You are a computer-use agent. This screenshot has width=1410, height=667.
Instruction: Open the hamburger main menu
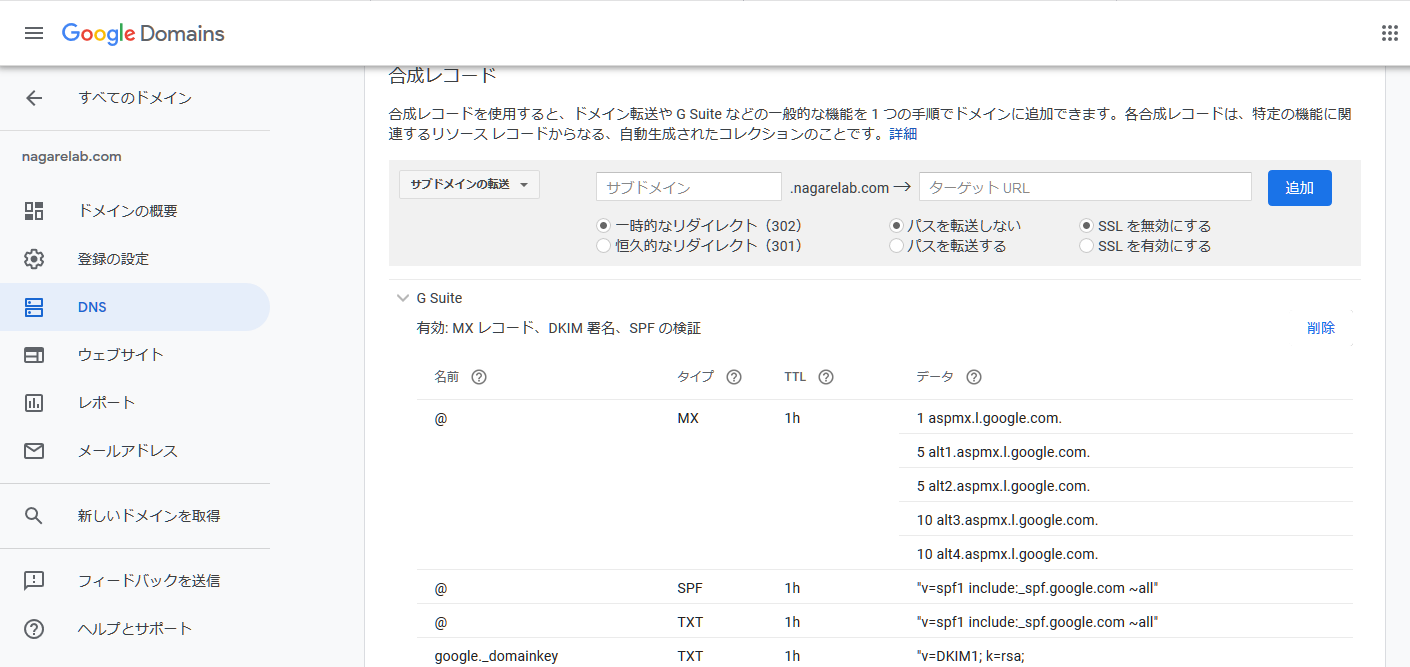point(34,33)
